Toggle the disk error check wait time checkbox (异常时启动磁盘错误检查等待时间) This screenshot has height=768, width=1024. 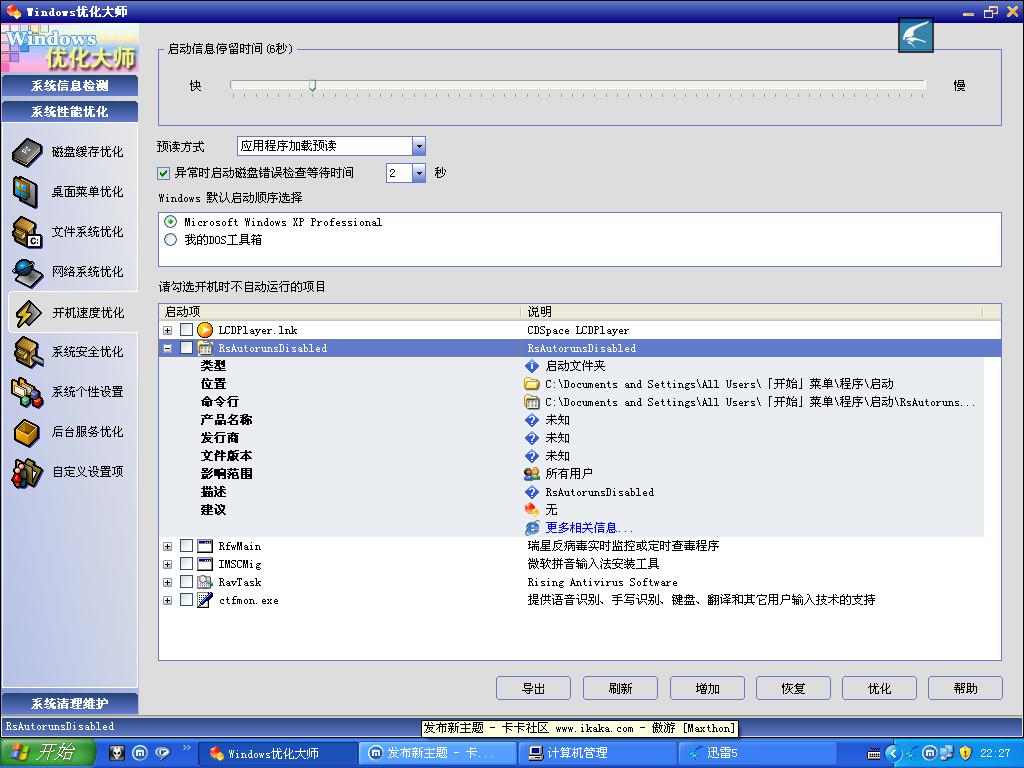[x=163, y=173]
